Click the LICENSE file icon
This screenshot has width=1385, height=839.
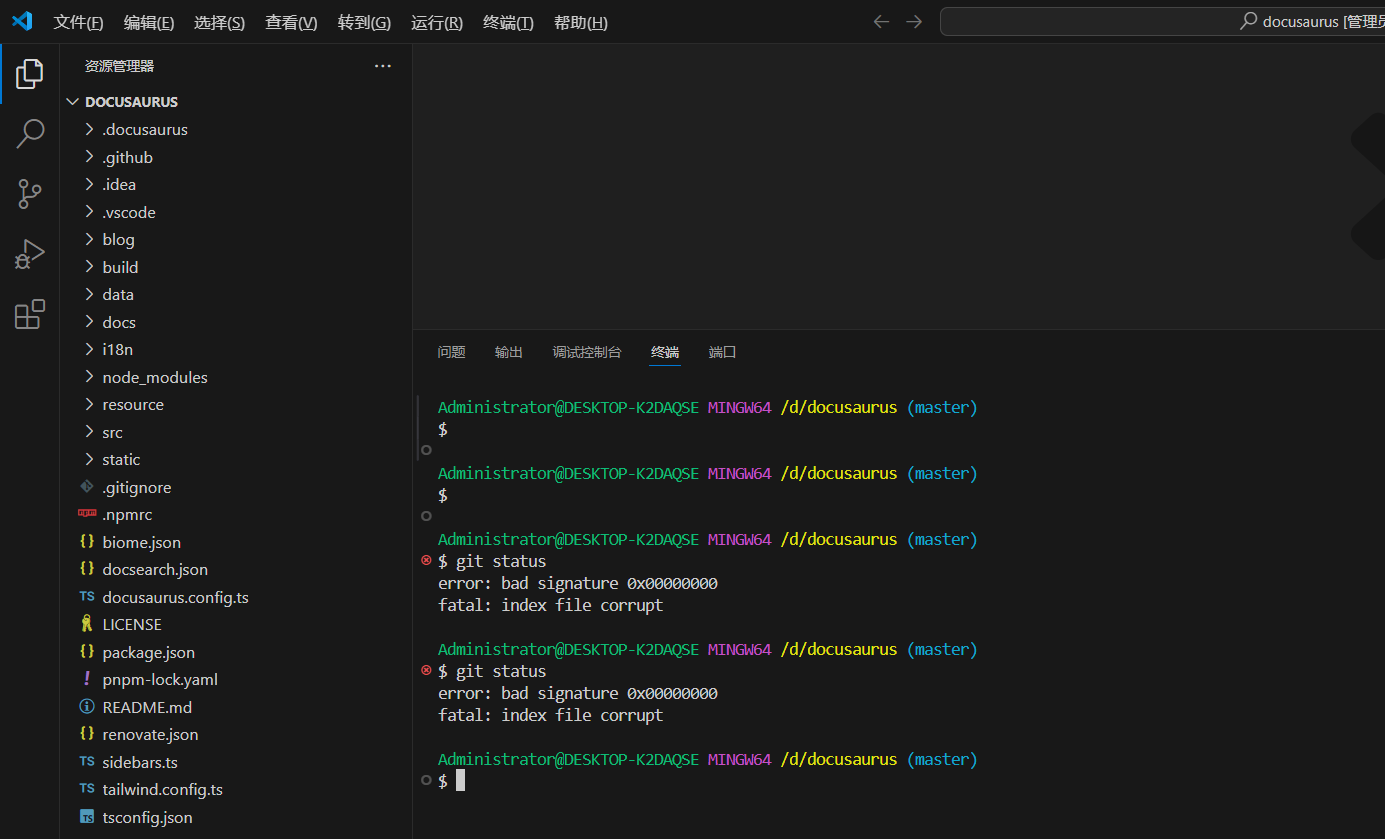click(x=87, y=624)
